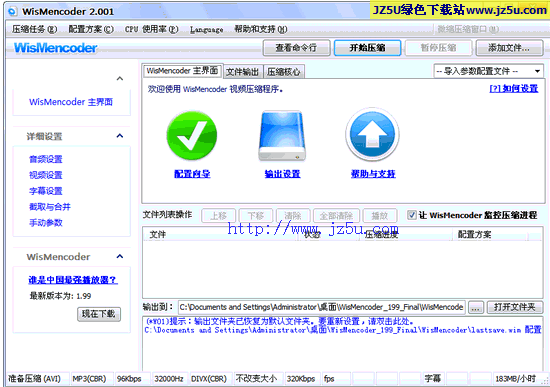This screenshot has height=387, width=550.
Task: Click the 32000Hz status bar entry
Action: click(169, 379)
